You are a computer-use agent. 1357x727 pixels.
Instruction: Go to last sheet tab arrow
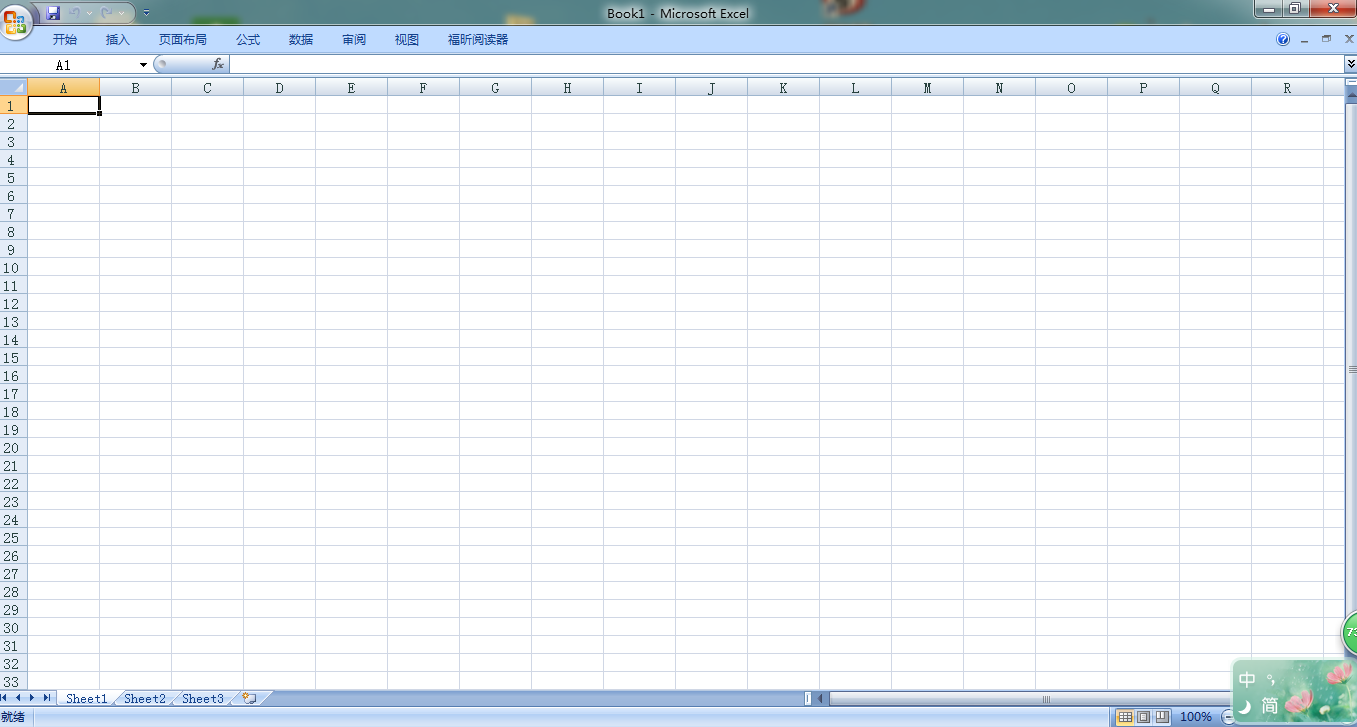(x=47, y=698)
